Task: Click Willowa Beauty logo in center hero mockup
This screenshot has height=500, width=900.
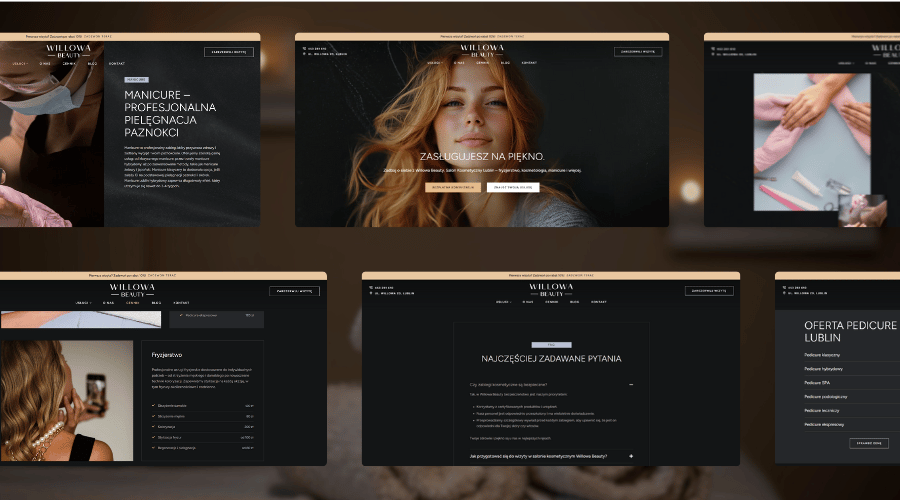Action: tap(481, 49)
